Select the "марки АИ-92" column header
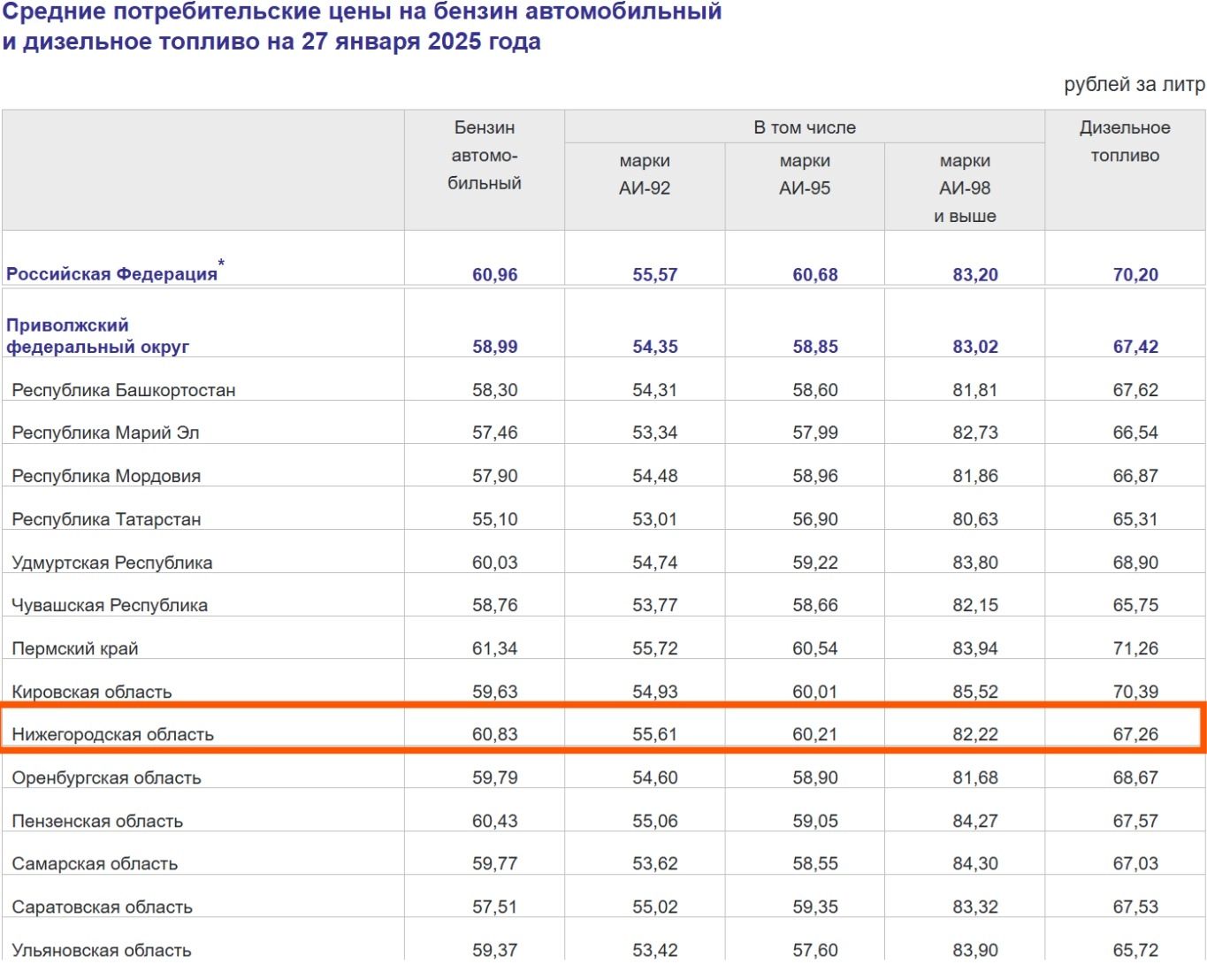The image size is (1207, 980). (645, 174)
